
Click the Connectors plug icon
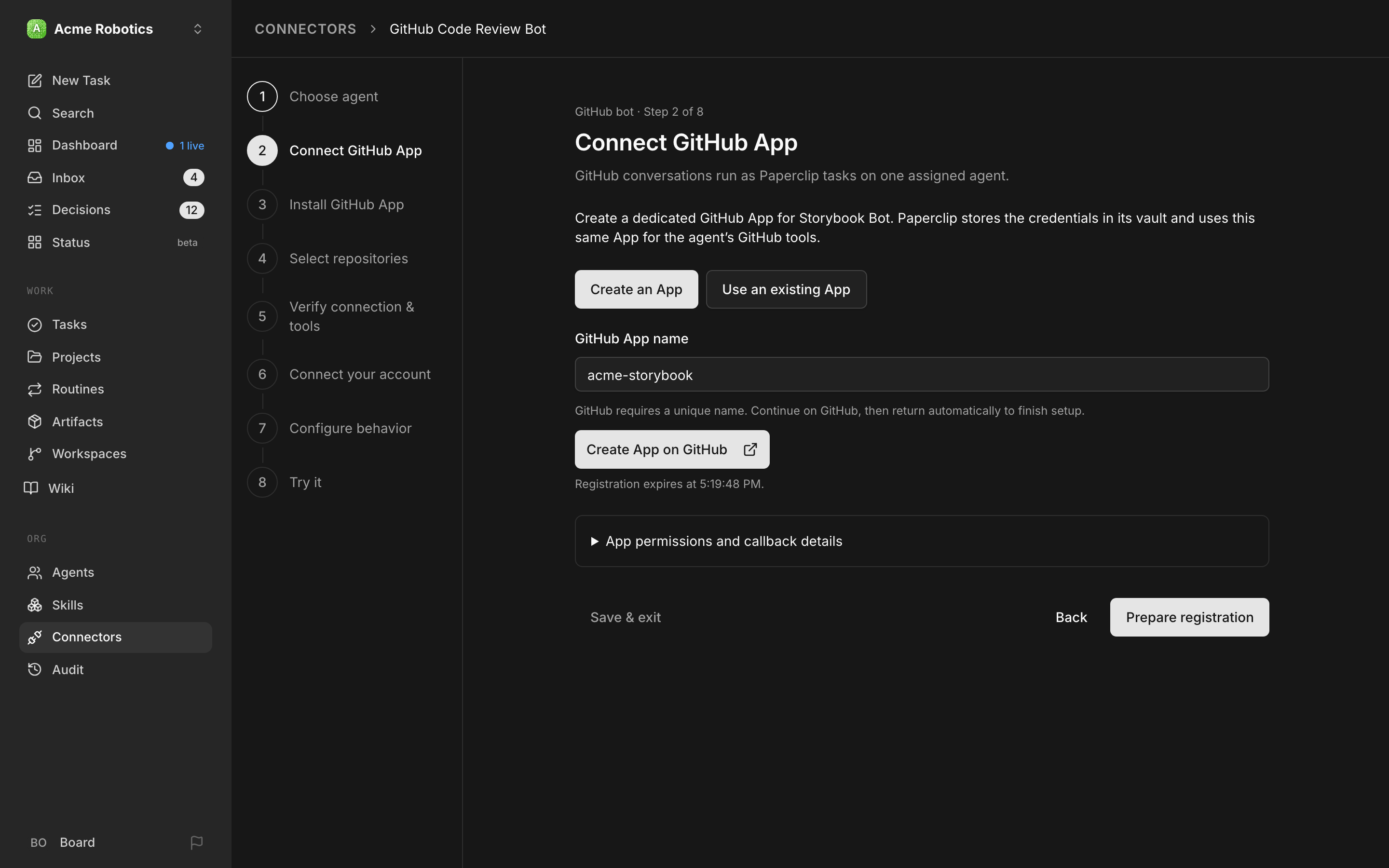point(34,637)
